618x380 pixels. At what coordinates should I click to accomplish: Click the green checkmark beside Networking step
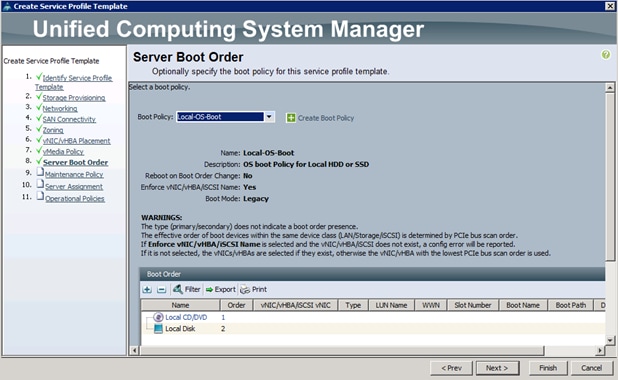[39, 107]
